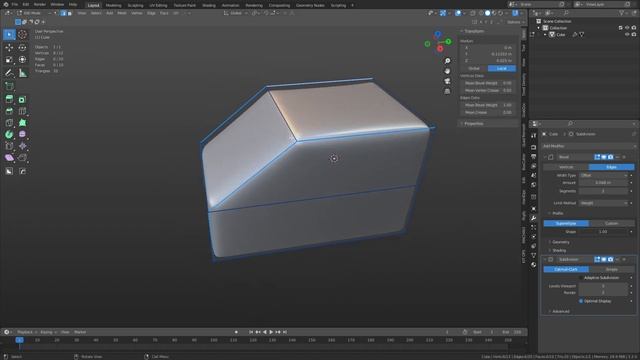The image size is (640, 360).
Task: Select the Knife tool
Action: point(9,122)
